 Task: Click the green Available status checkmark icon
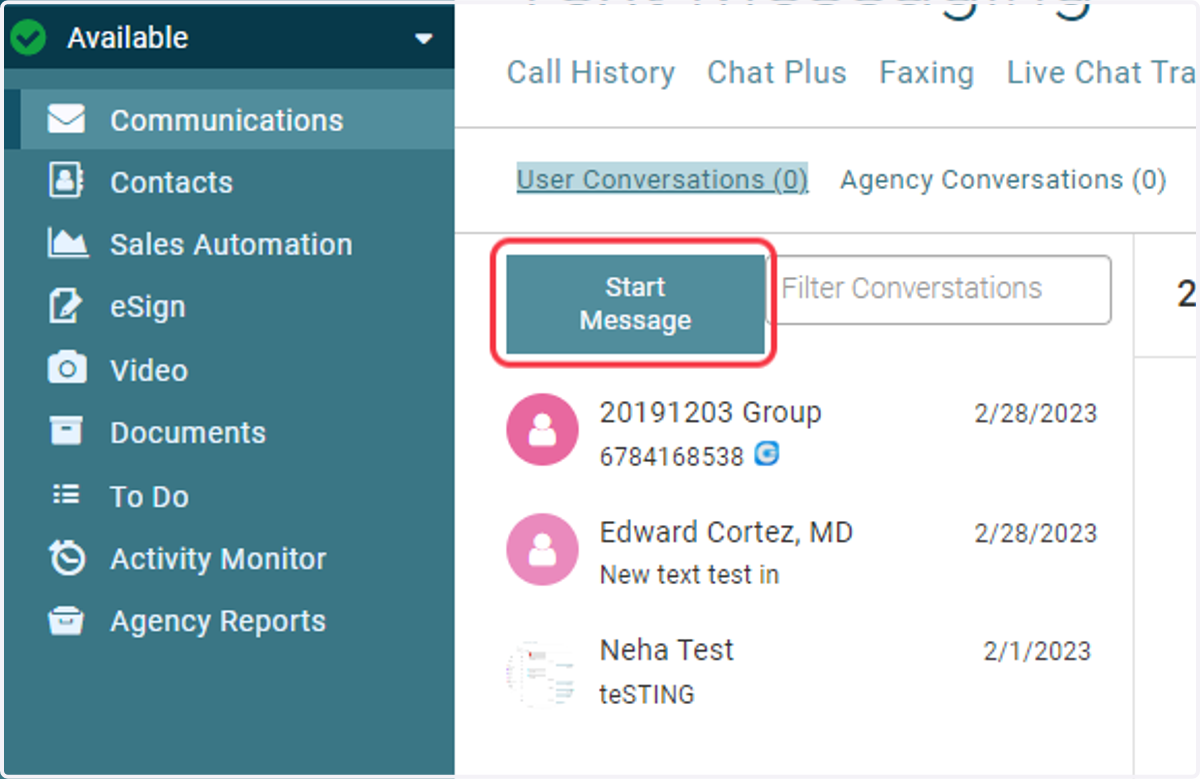coord(29,38)
